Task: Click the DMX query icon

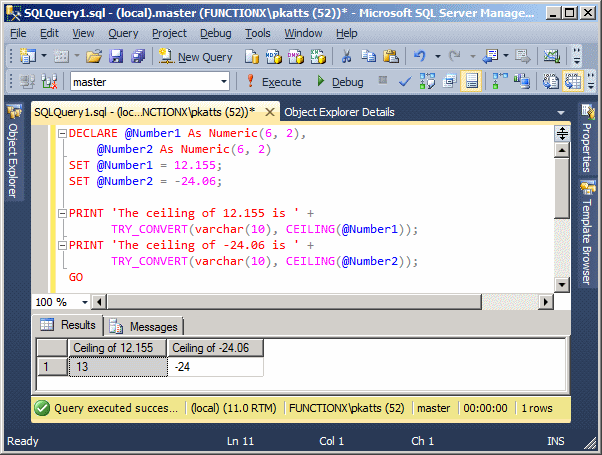Action: pyautogui.click(x=296, y=56)
